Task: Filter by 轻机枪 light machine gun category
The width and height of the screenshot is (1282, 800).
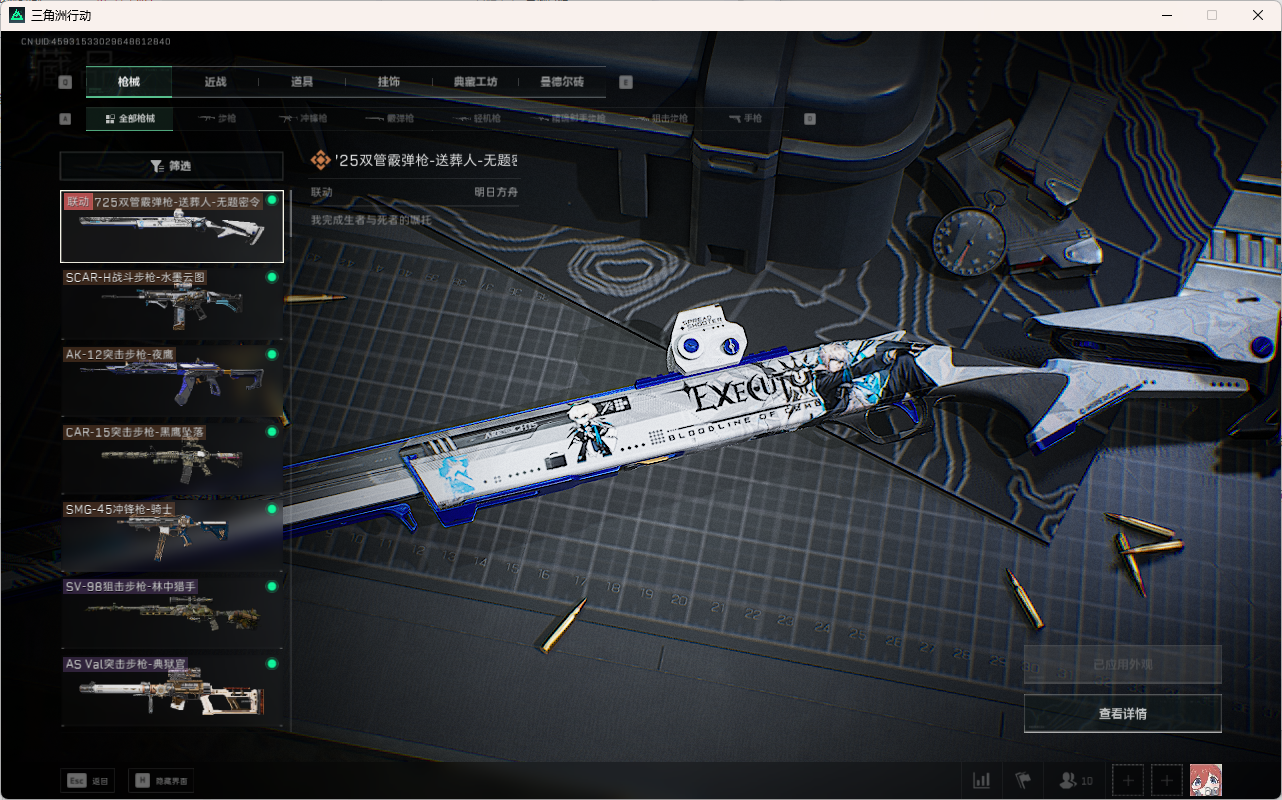Action: [x=475, y=118]
